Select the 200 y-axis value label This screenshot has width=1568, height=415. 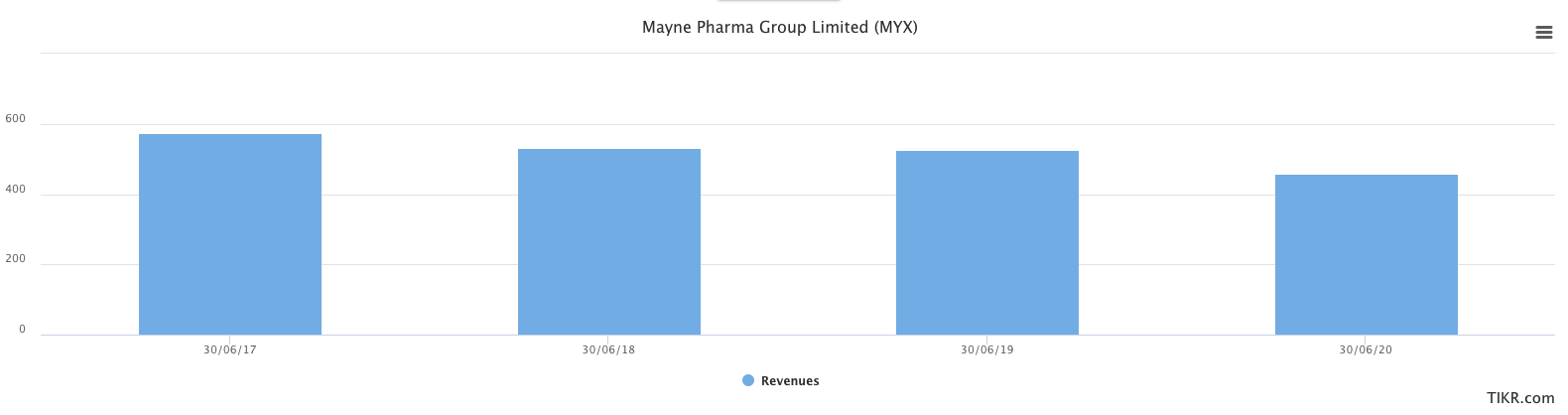click(x=16, y=259)
